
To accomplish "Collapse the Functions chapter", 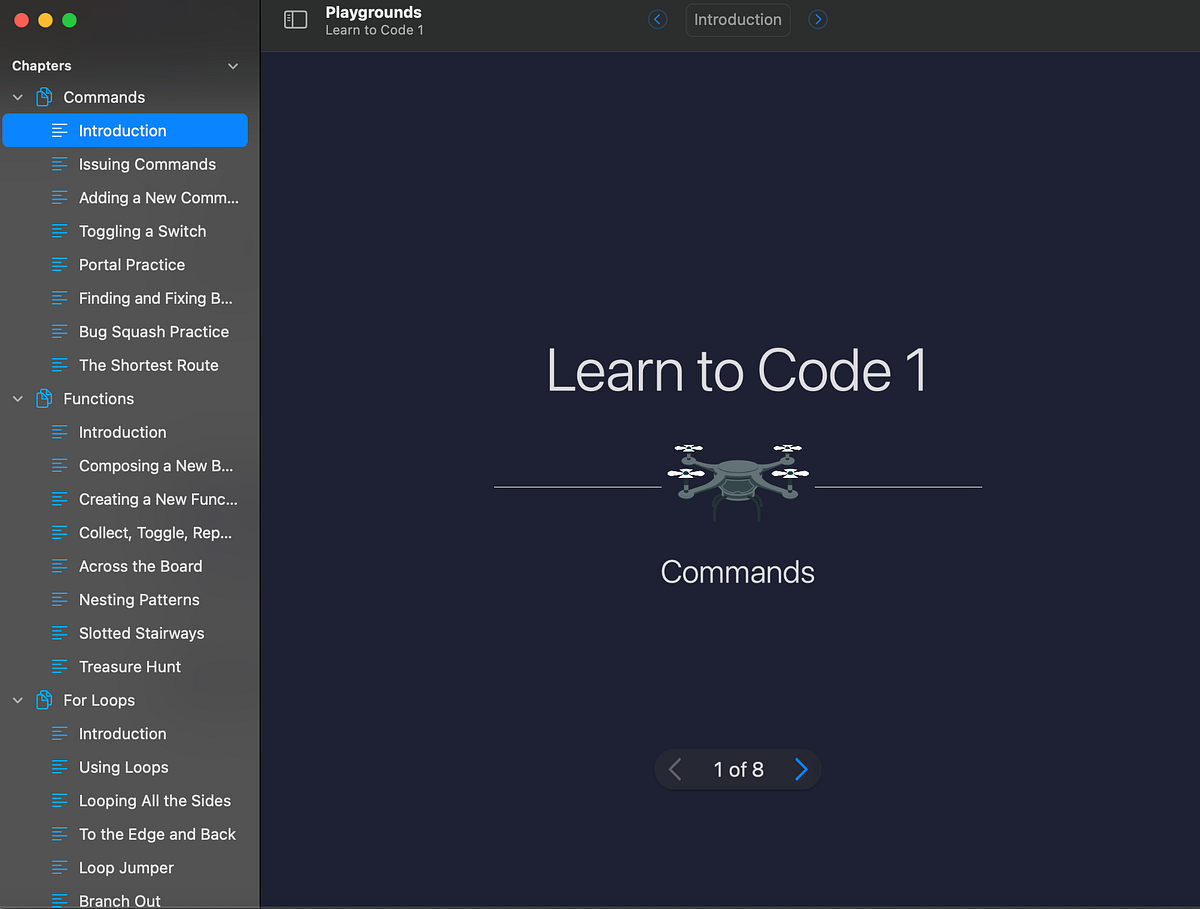I will point(17,398).
